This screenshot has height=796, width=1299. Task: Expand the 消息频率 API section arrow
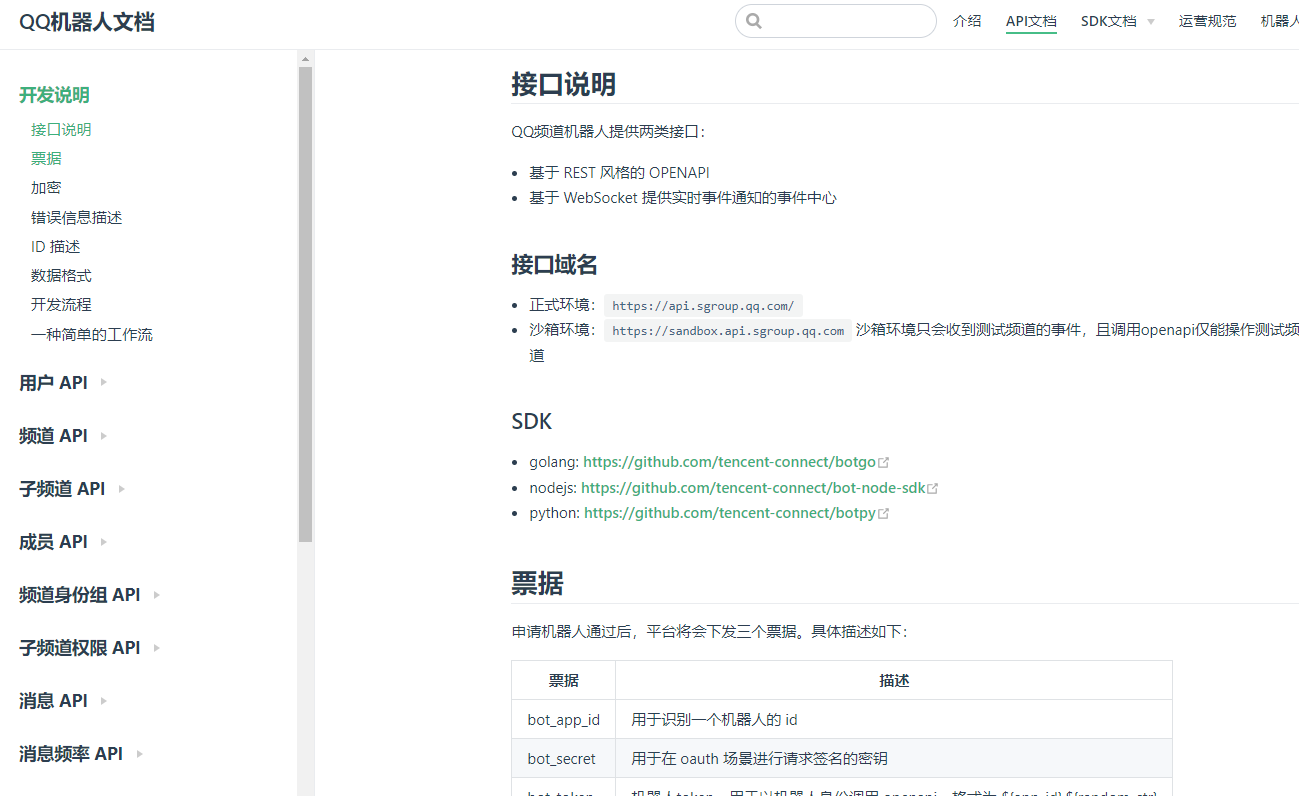click(x=140, y=753)
